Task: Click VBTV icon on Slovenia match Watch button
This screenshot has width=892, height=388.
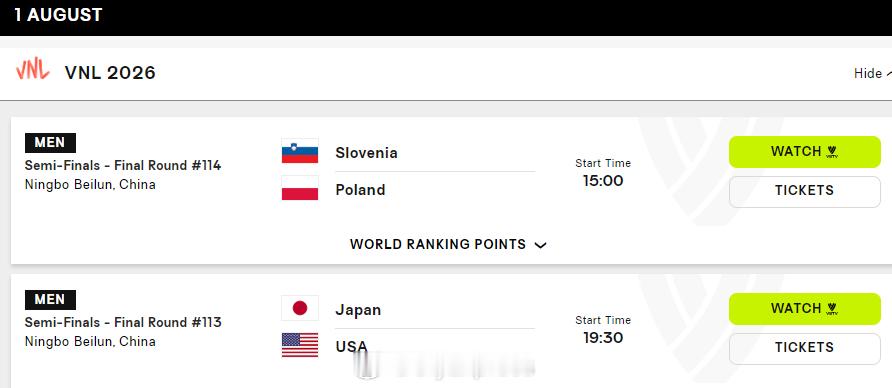Action: [832, 152]
